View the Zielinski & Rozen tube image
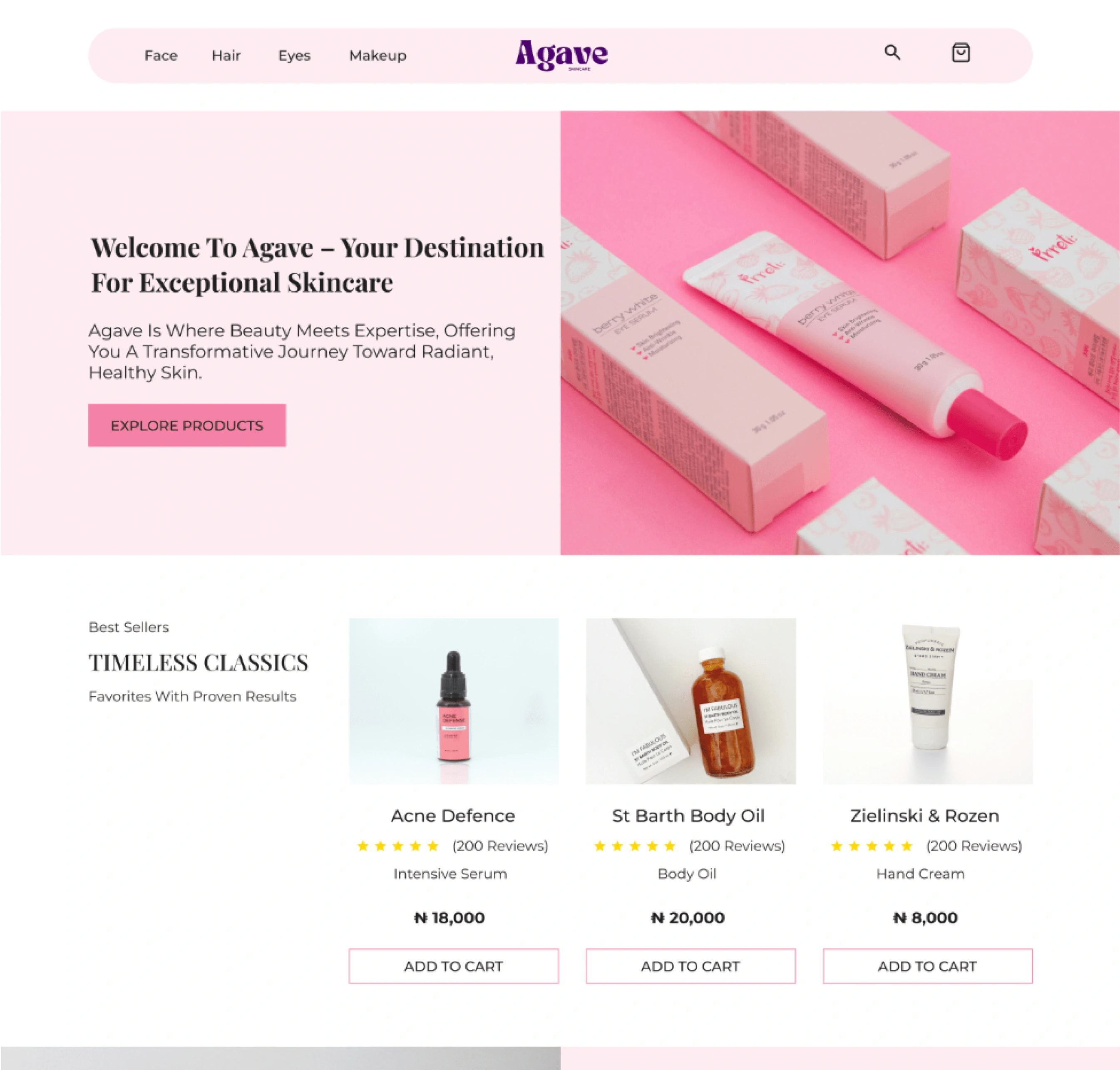The image size is (1120, 1070). coord(928,701)
